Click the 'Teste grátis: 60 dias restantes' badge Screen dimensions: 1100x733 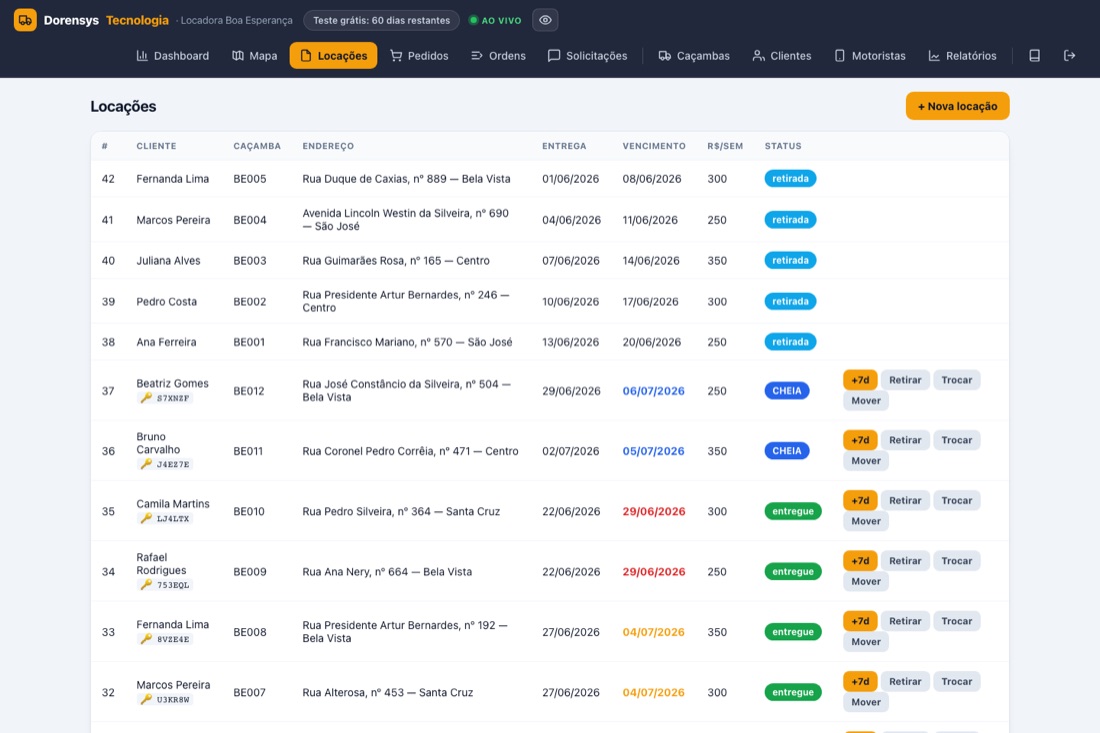pos(382,20)
